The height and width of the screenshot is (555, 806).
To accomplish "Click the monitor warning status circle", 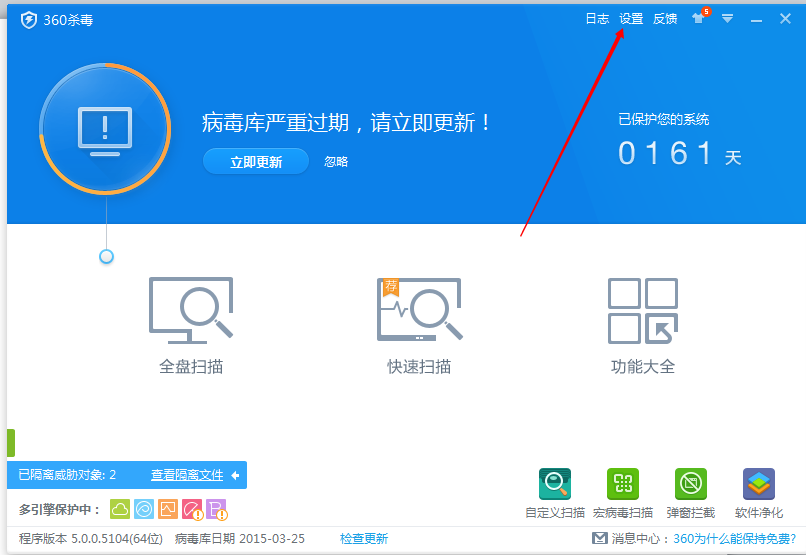I will (x=105, y=127).
